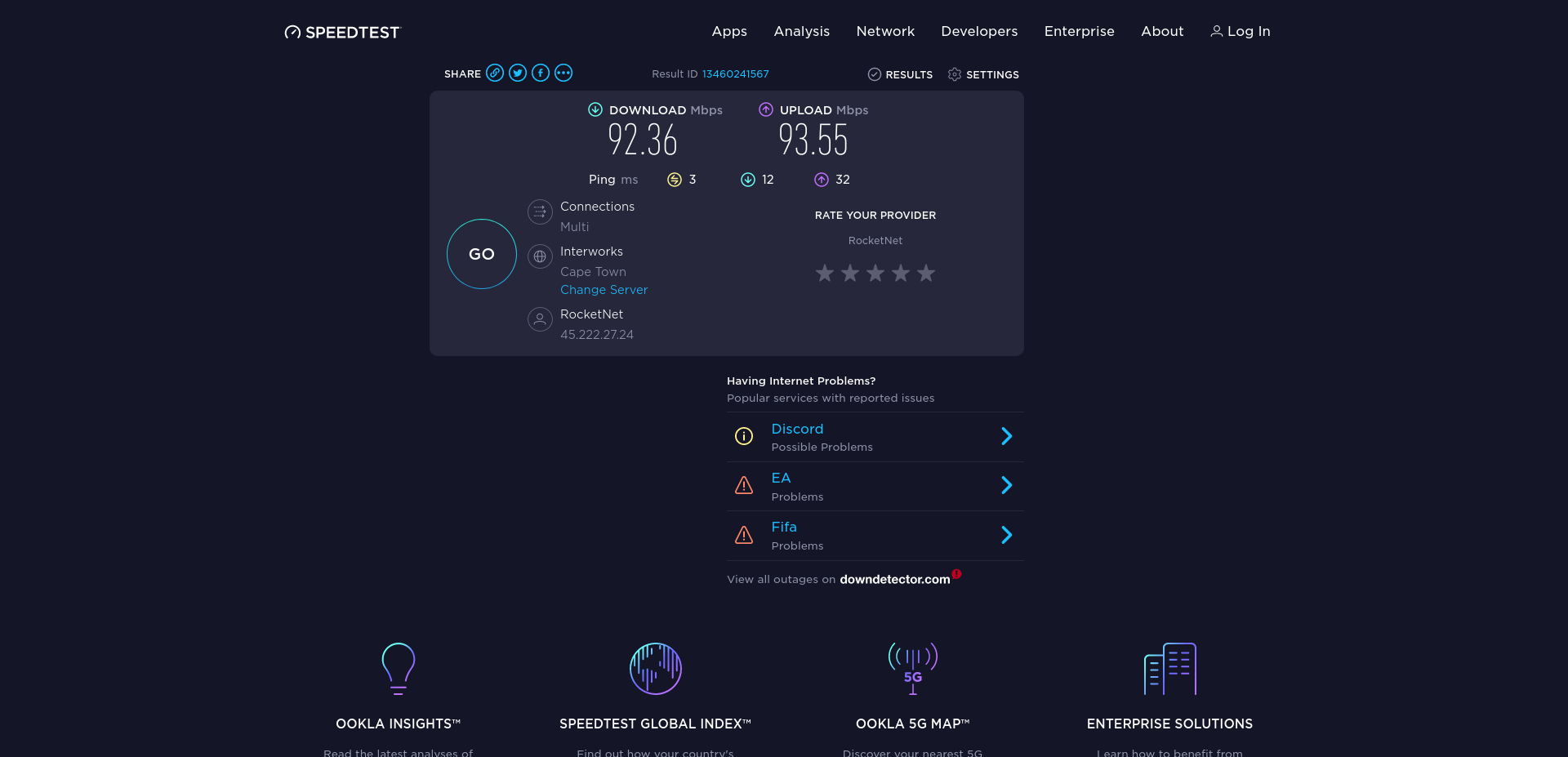Start the test with GO button
The height and width of the screenshot is (757, 1568).
482,254
